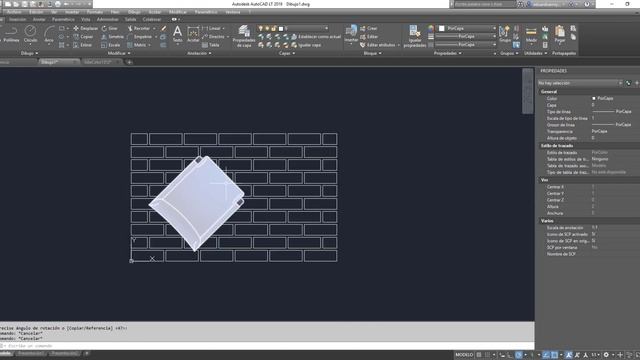Switch to the Vista ribbon tab

pos(85,19)
